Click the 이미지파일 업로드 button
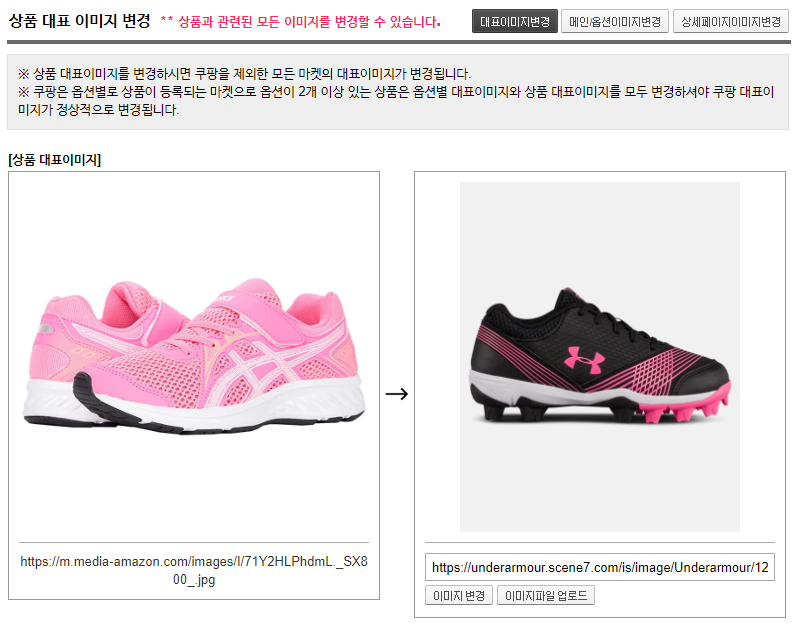Viewport: 795px width, 623px height. pyautogui.click(x=546, y=595)
